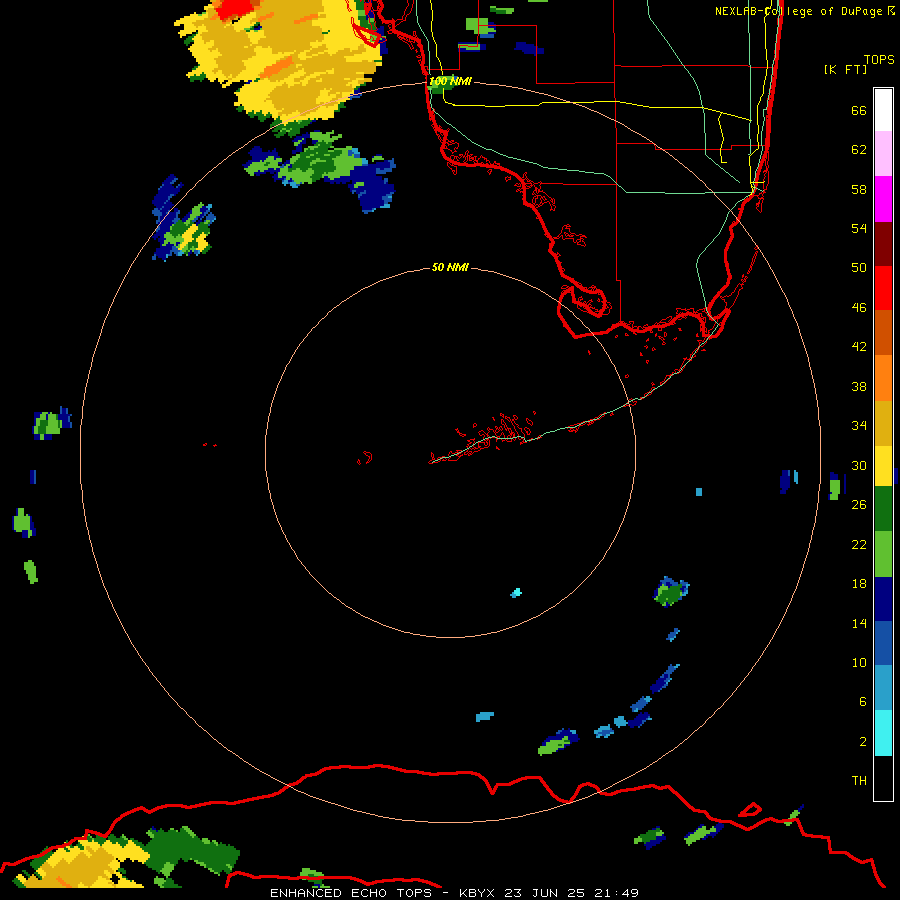Pick the dark green legend swatch
The height and width of the screenshot is (900, 900).
(x=883, y=509)
